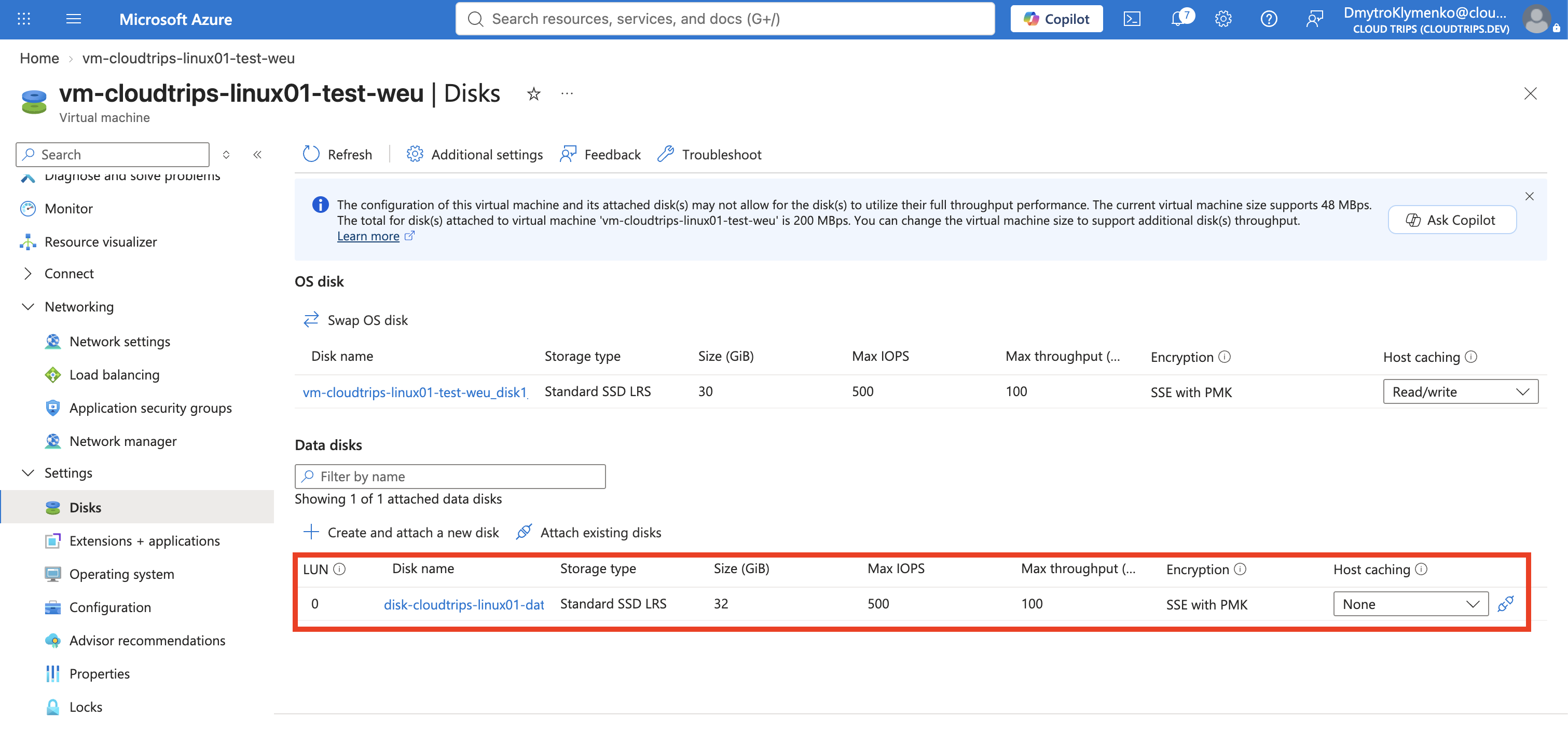The image size is (1568, 732).
Task: Go to Home in the breadcrumb
Action: [39, 59]
